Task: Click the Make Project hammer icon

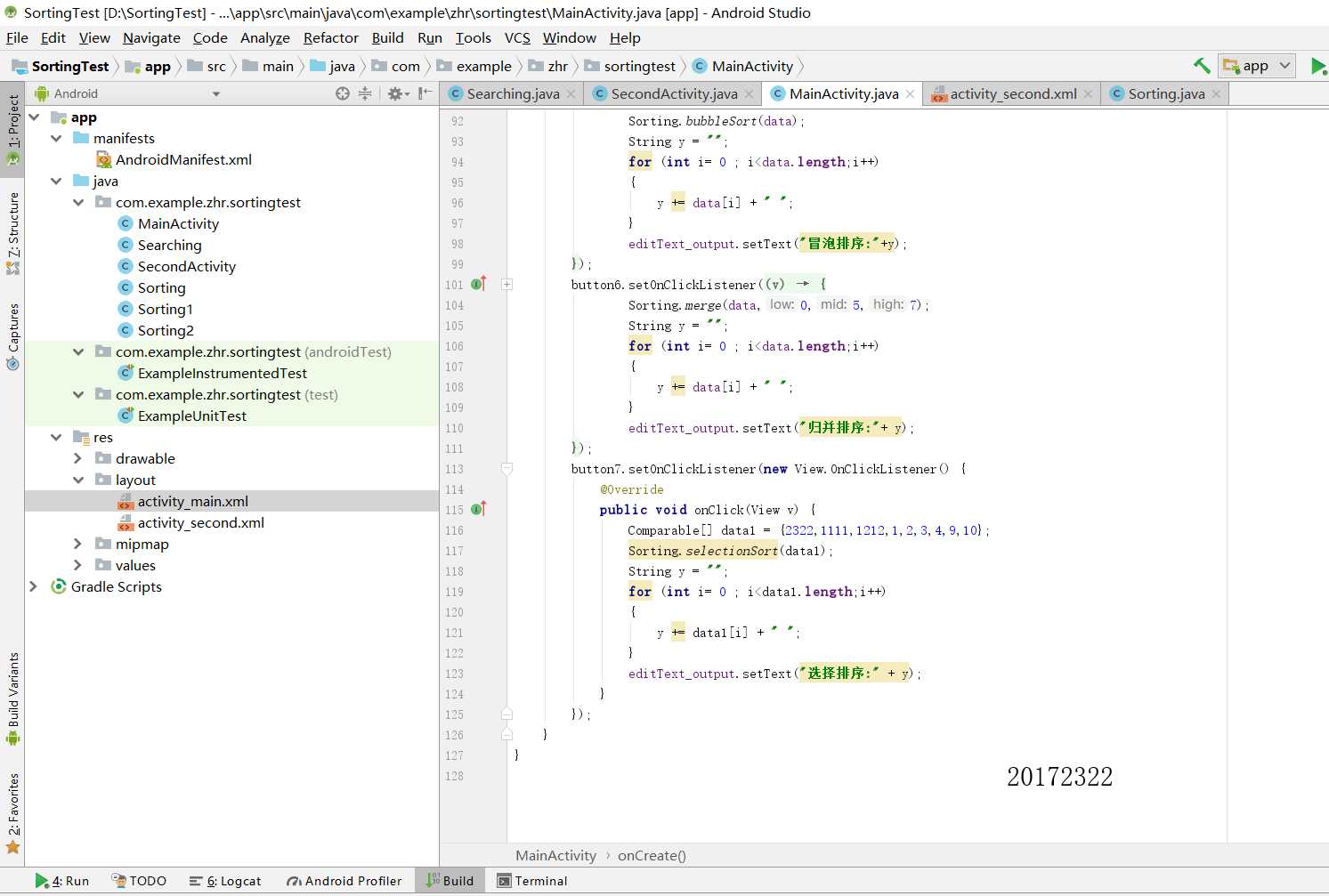Action: point(1202,66)
